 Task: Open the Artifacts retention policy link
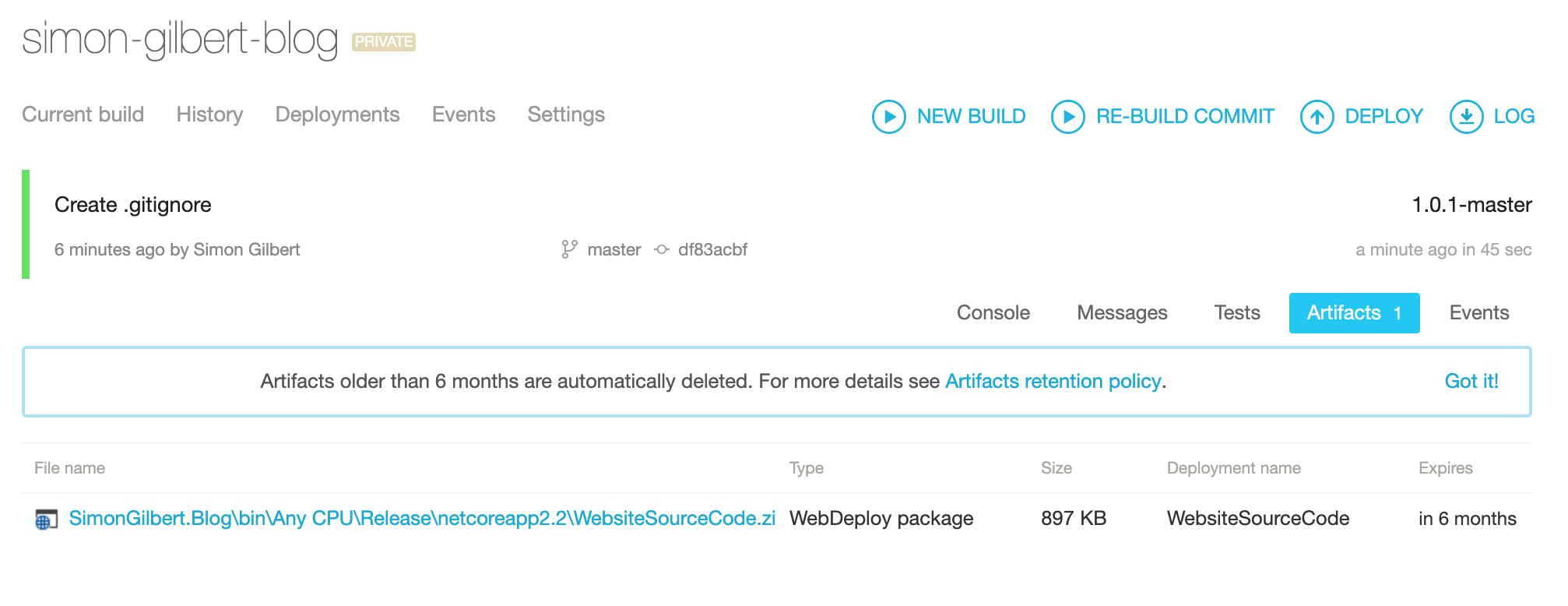coord(1053,381)
